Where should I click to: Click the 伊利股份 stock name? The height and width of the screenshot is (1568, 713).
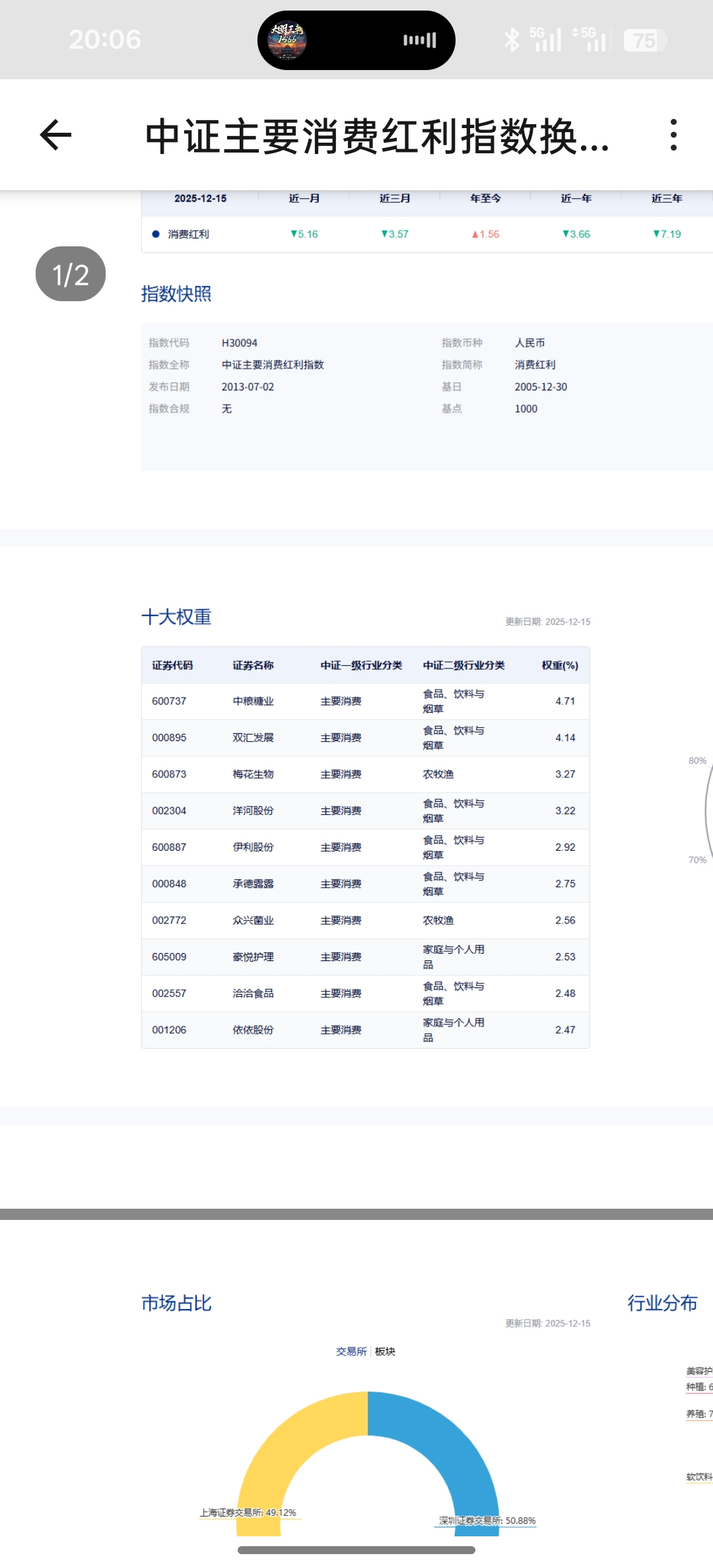[253, 847]
